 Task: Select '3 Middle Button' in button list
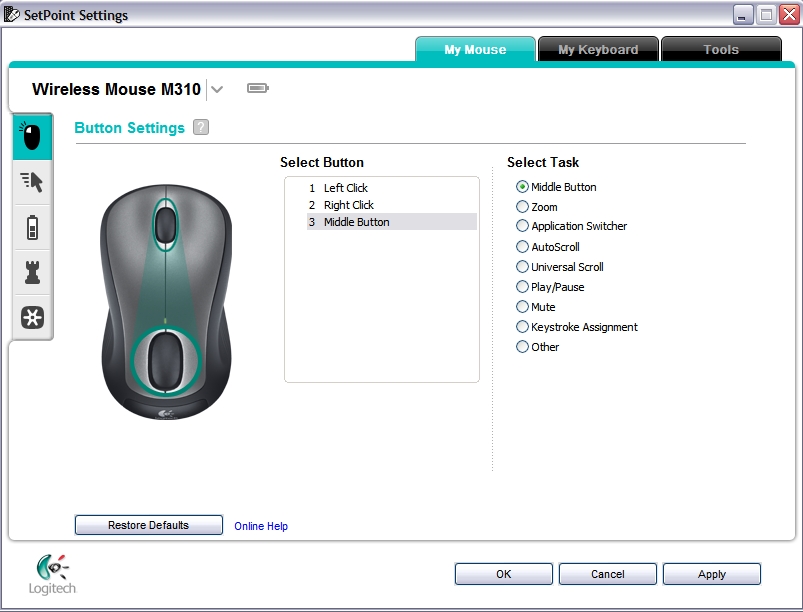392,222
